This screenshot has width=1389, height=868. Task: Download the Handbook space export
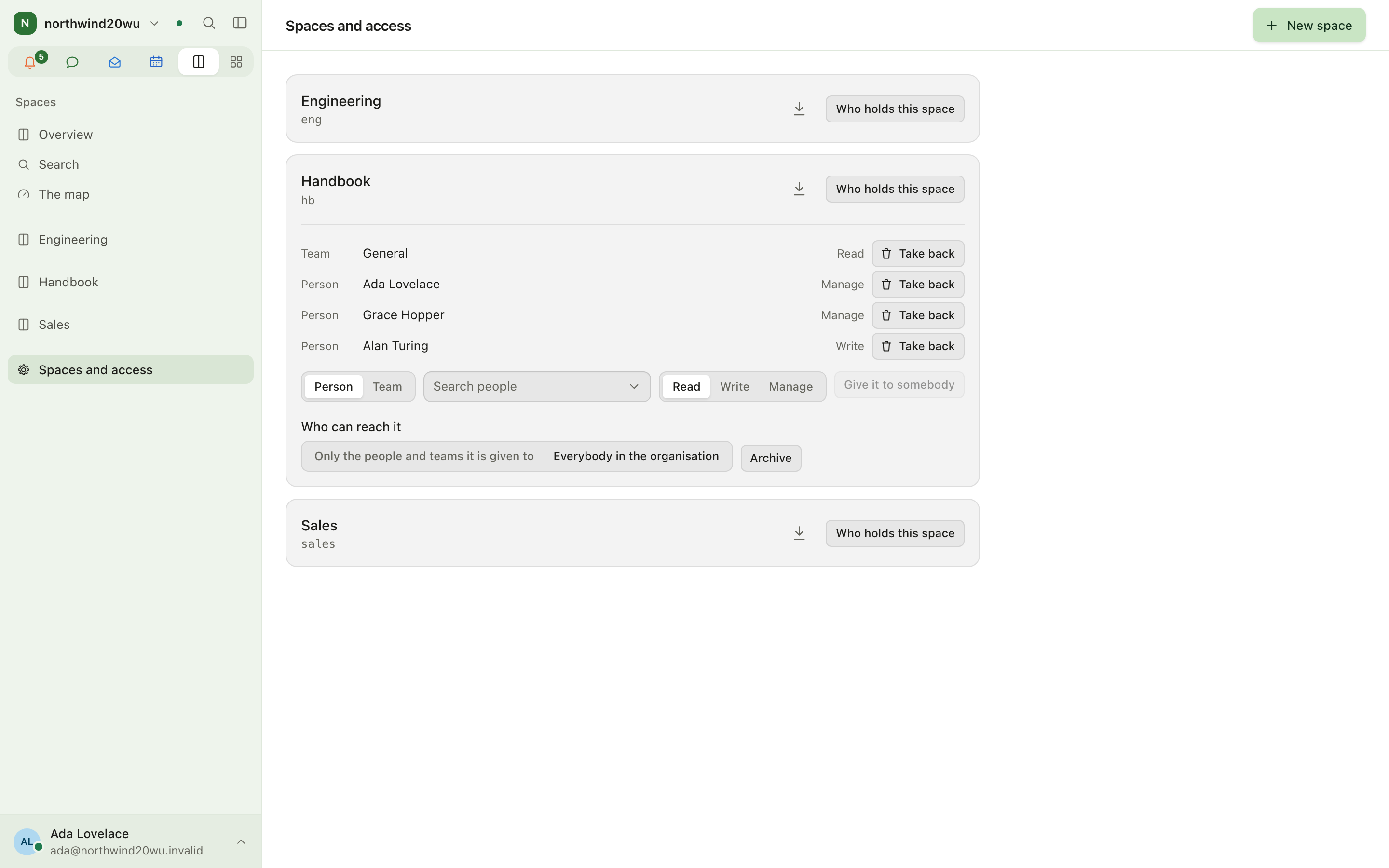[799, 189]
